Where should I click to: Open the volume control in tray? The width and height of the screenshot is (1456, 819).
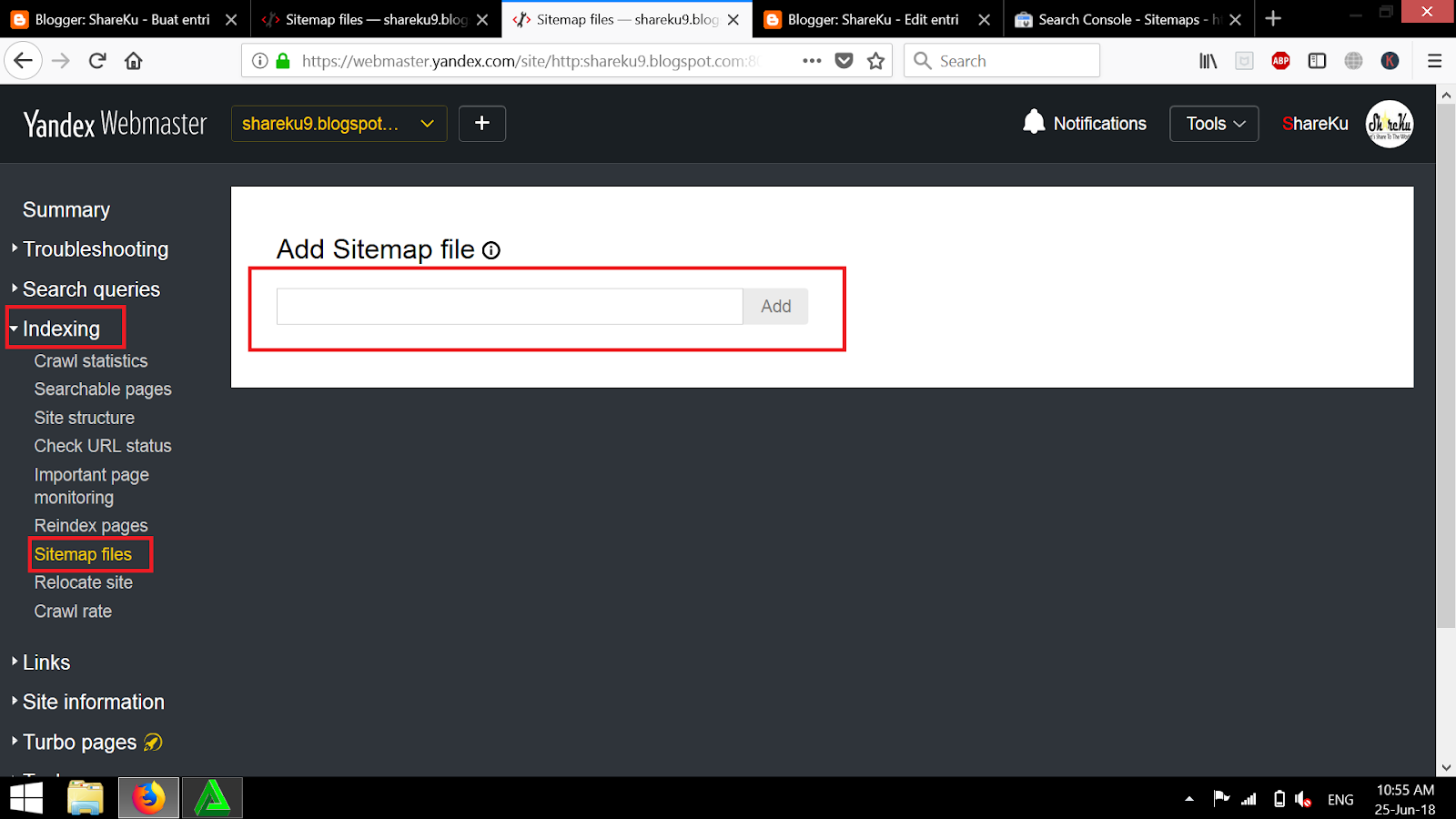pyautogui.click(x=1303, y=799)
